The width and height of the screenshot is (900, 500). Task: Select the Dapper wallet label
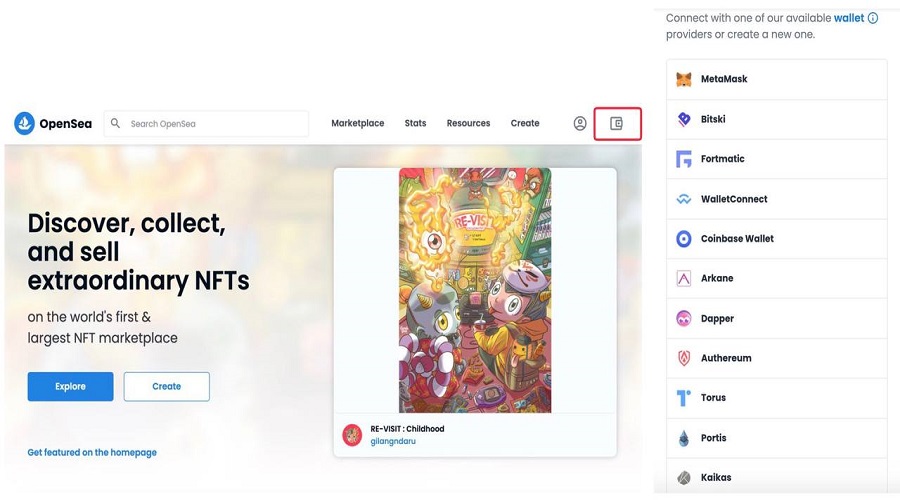pos(717,319)
